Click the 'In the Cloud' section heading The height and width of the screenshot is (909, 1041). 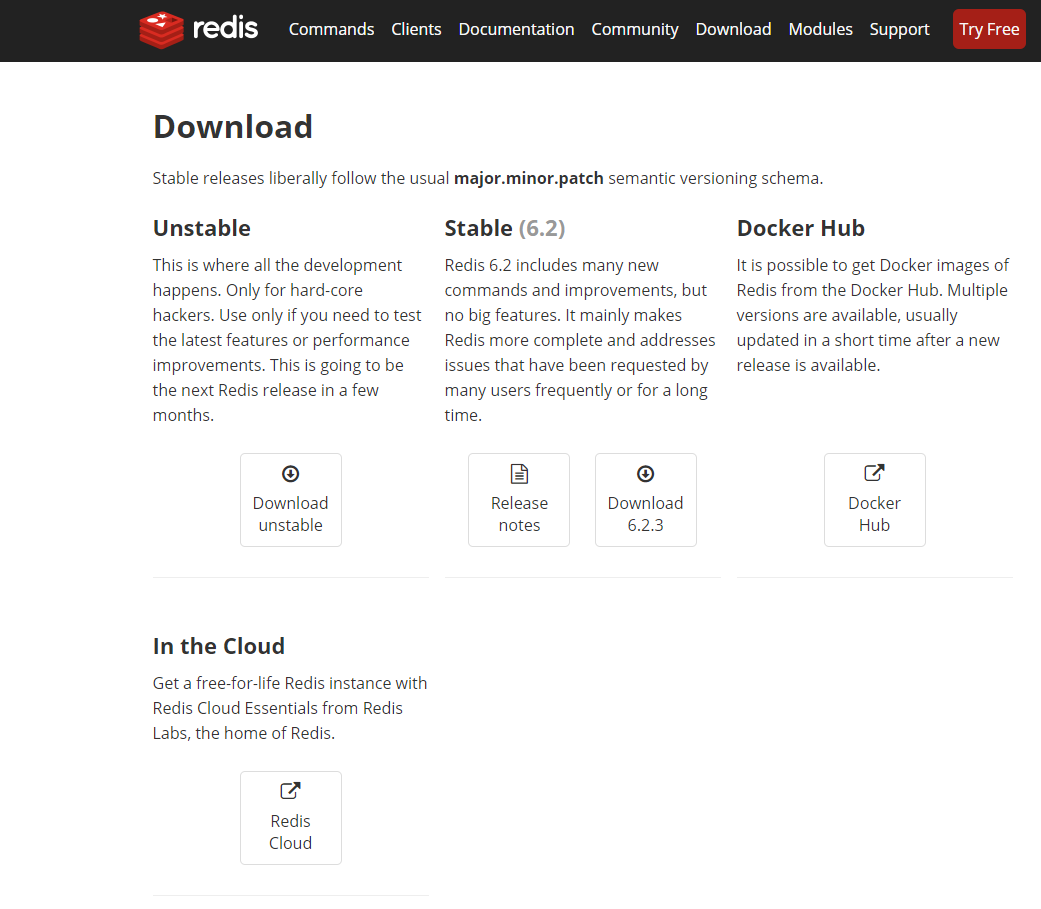pyautogui.click(x=219, y=645)
